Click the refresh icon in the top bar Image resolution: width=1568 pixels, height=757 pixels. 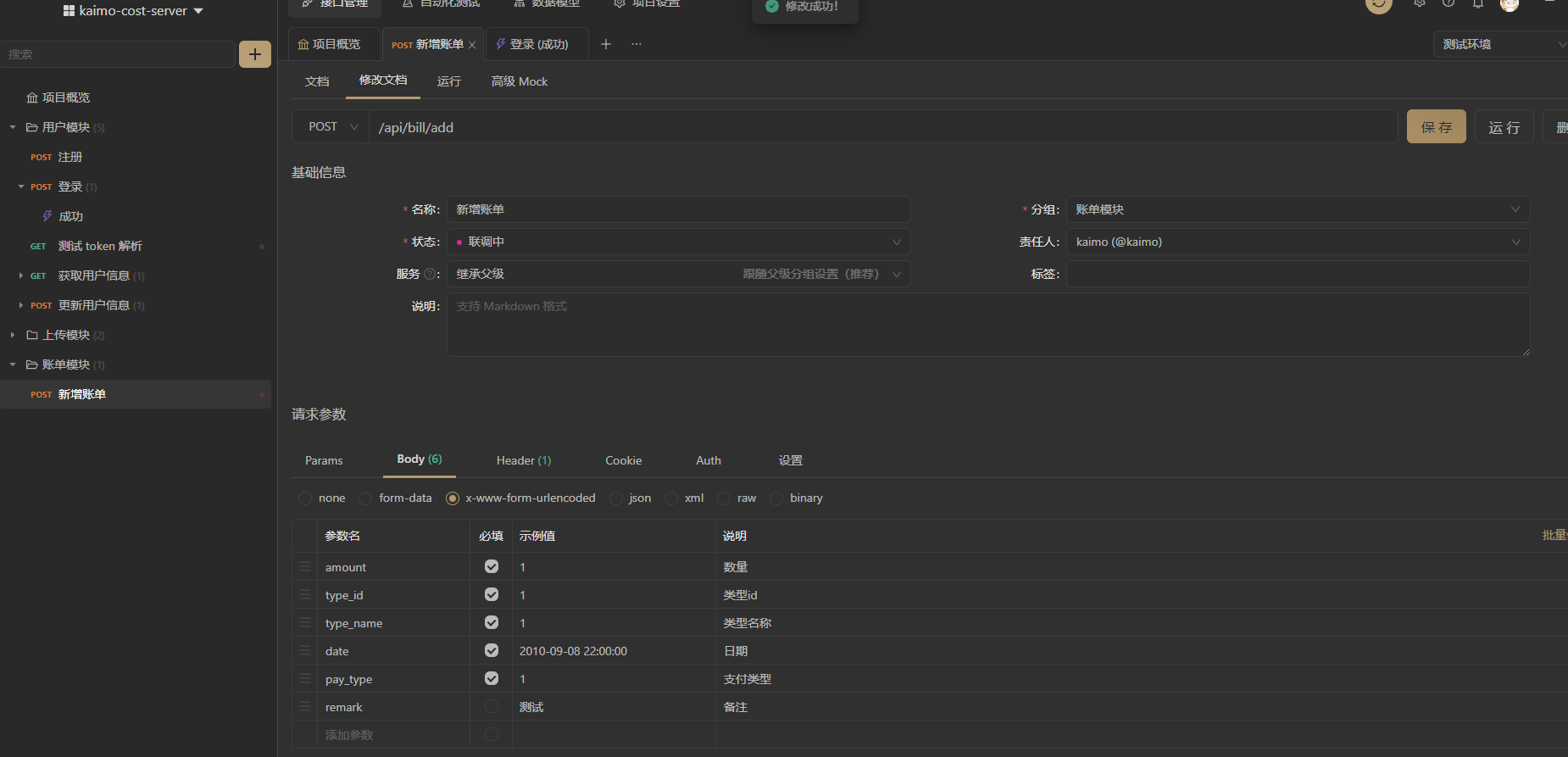1379,4
